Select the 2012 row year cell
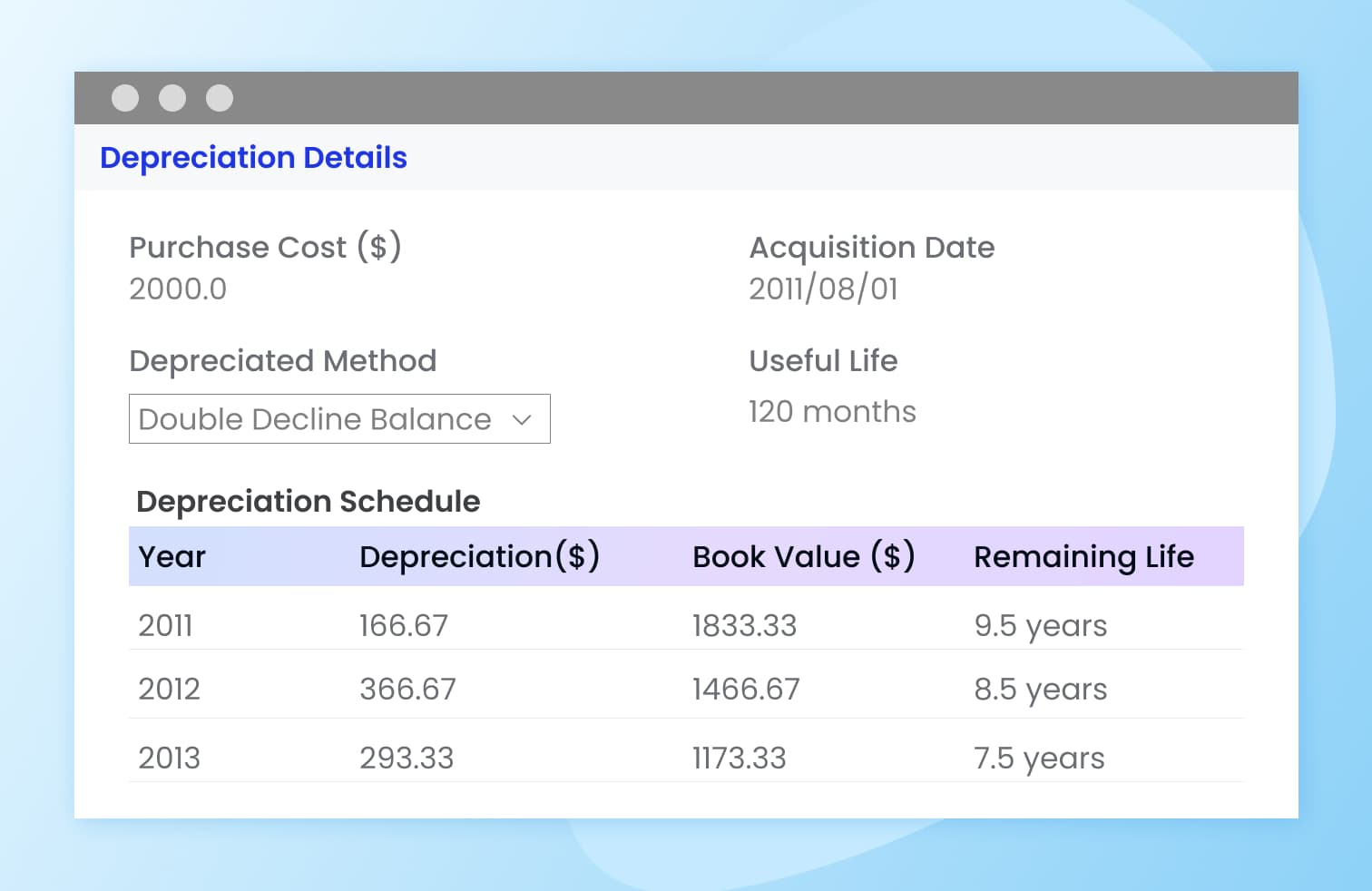Image resolution: width=1372 pixels, height=891 pixels. 169,690
